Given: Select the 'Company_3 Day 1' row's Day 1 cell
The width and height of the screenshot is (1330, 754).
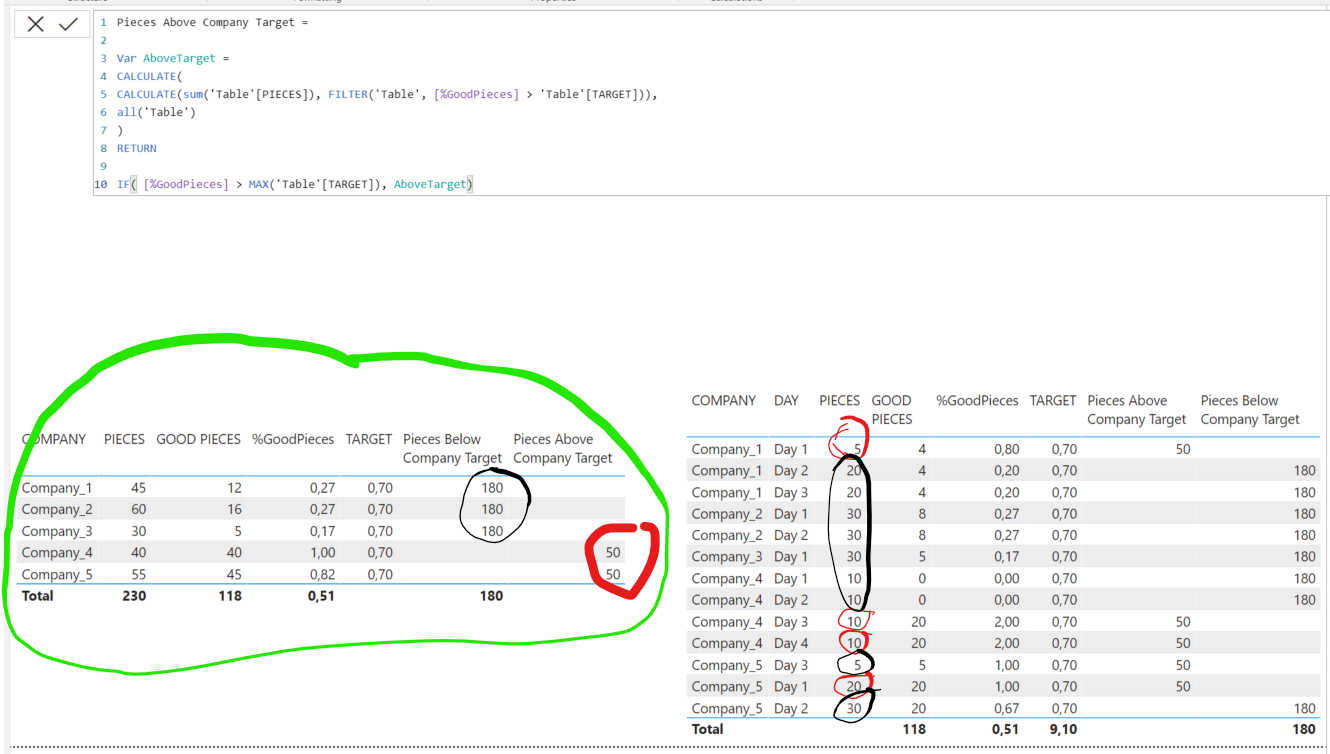Looking at the screenshot, I should [x=791, y=557].
